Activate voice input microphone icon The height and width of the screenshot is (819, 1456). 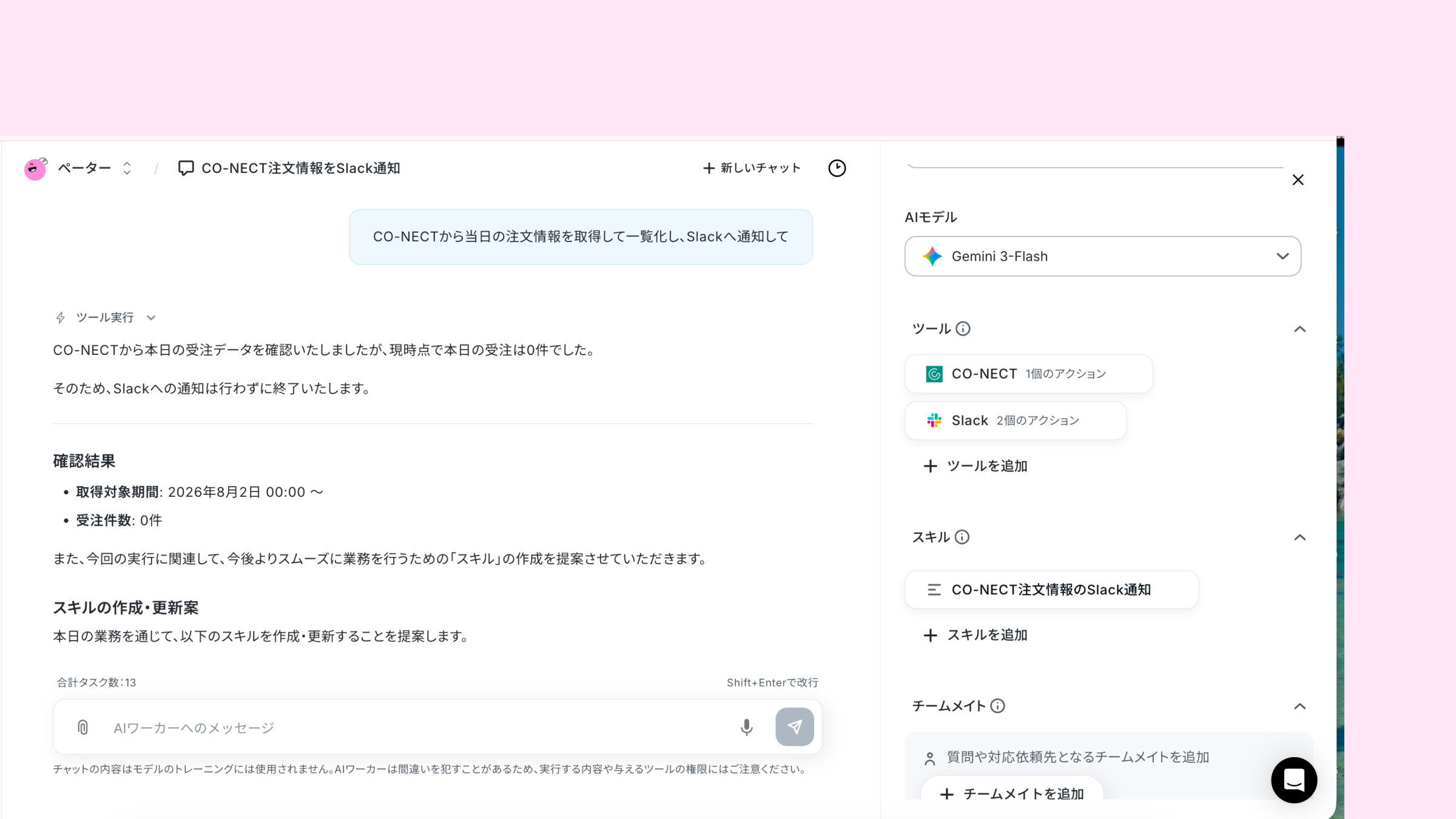[x=747, y=727]
